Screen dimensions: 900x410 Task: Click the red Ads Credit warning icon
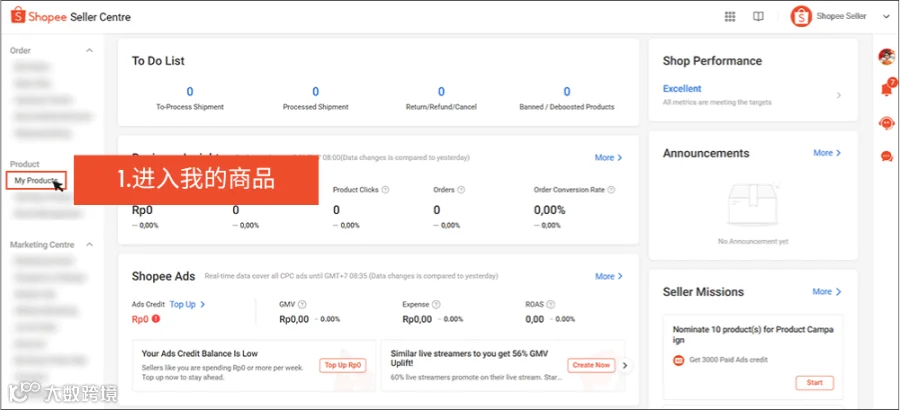156,319
